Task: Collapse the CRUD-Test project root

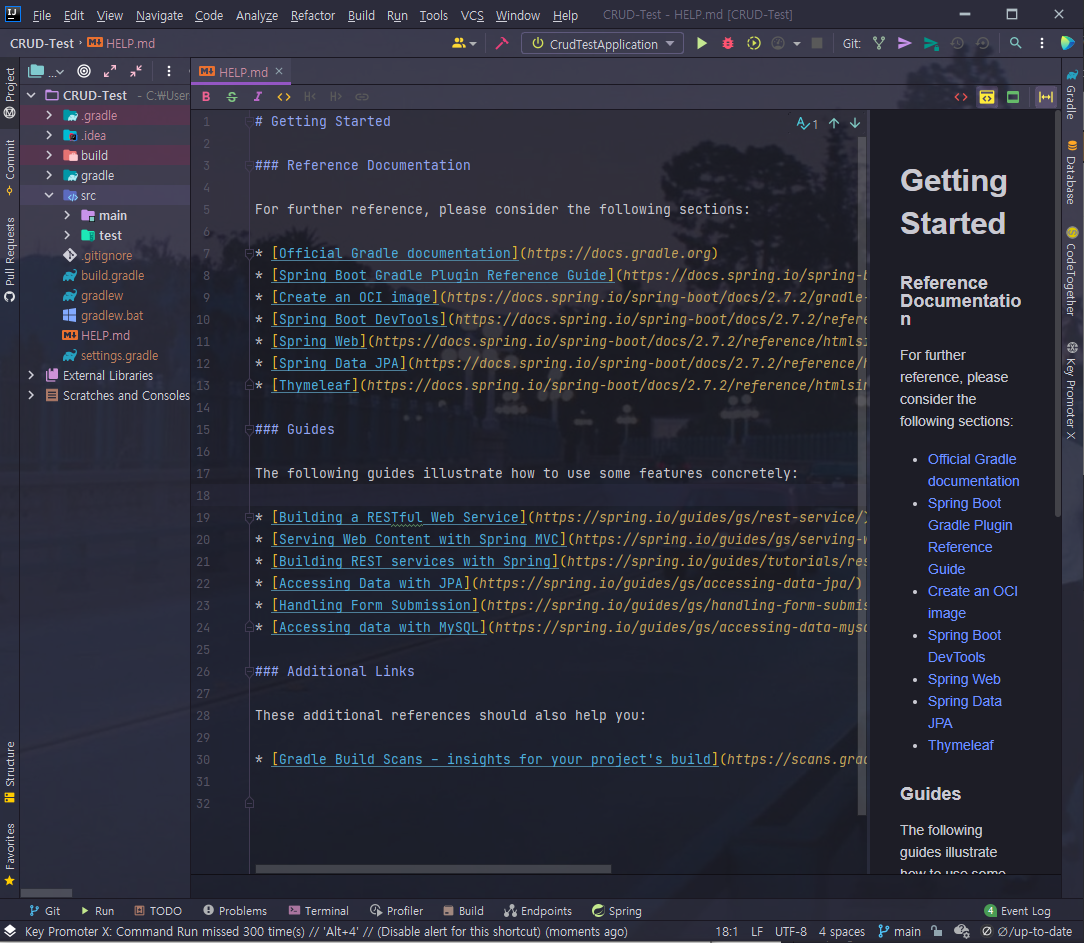Action: coord(31,95)
